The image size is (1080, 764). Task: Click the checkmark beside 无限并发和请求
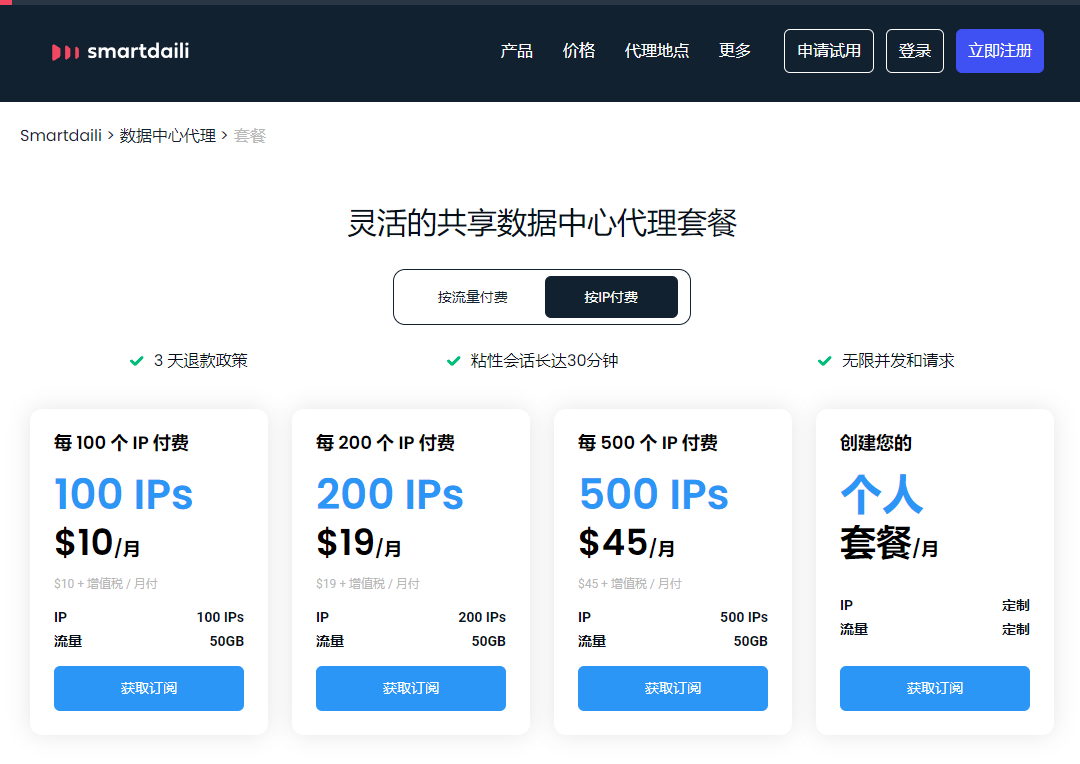coord(824,361)
